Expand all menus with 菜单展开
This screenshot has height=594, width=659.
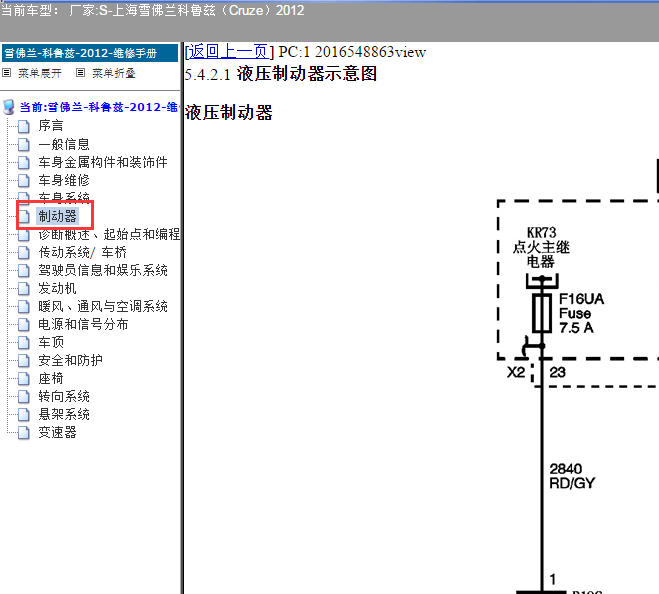pos(38,73)
